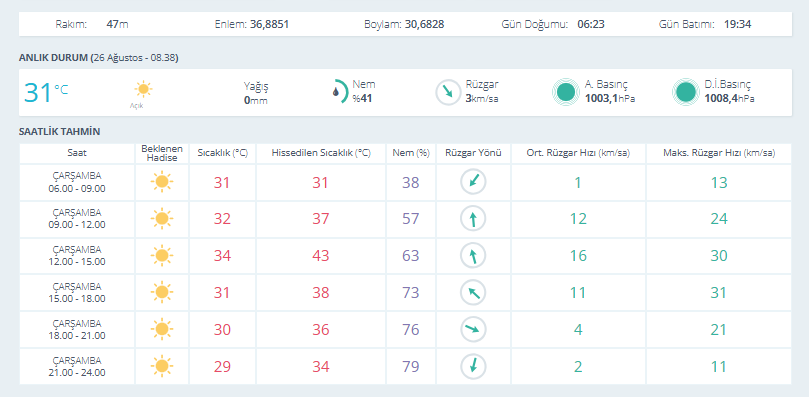Click wind direction arrow for 09.00 - 12.00
This screenshot has height=397, width=809.
[x=473, y=219]
